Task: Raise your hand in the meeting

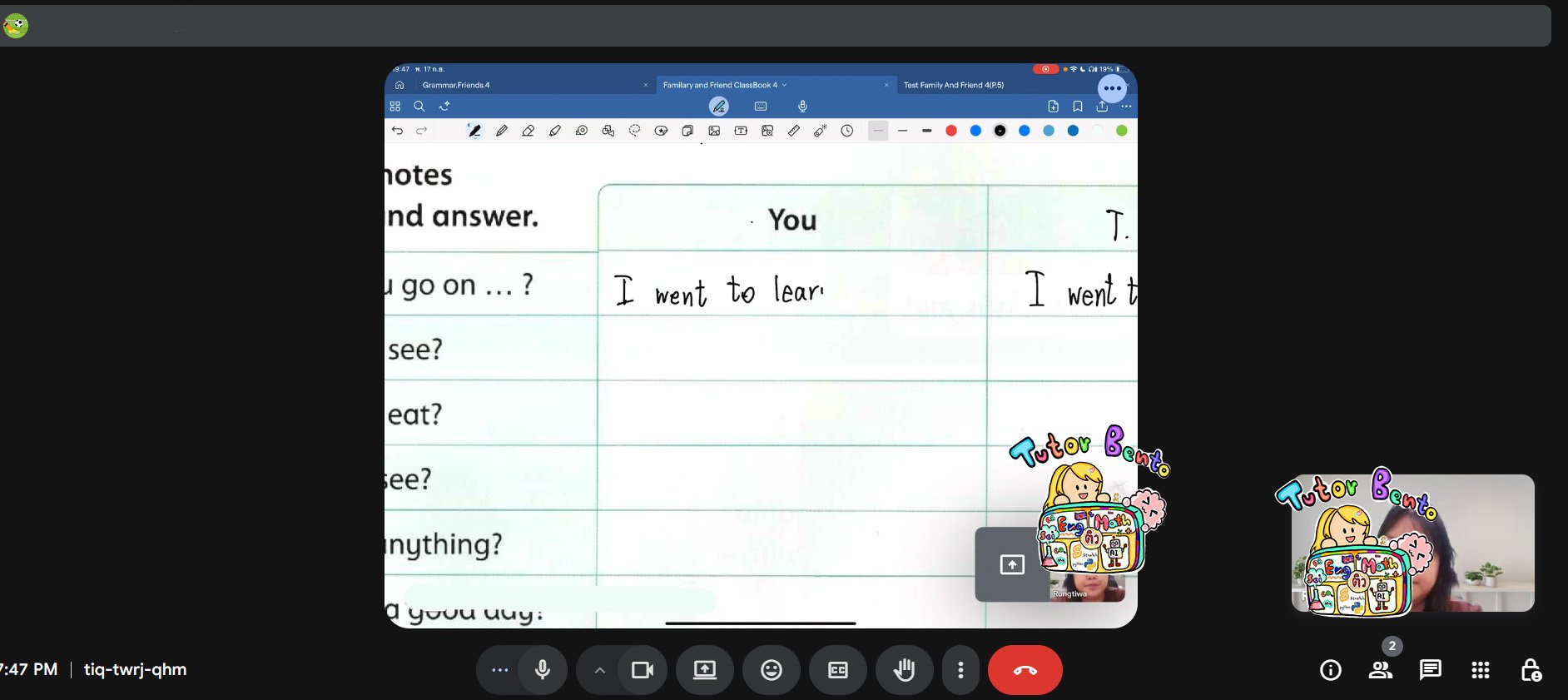Action: 904,670
